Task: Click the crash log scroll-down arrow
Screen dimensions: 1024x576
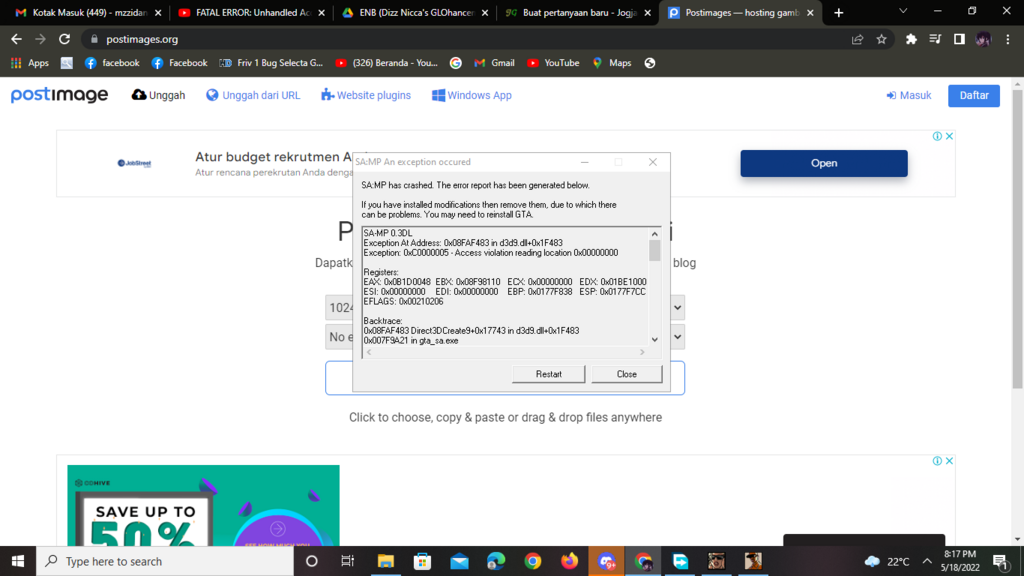Action: click(x=654, y=340)
